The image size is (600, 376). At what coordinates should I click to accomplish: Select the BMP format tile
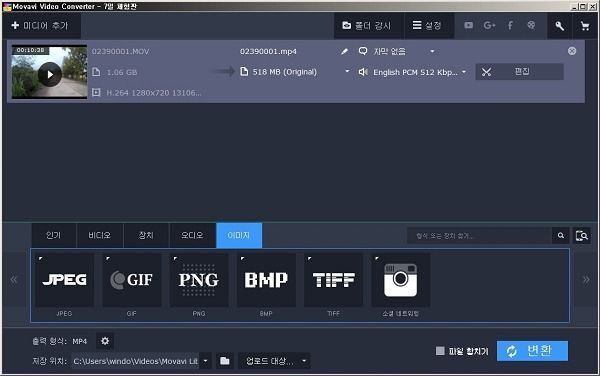pyautogui.click(x=266, y=280)
